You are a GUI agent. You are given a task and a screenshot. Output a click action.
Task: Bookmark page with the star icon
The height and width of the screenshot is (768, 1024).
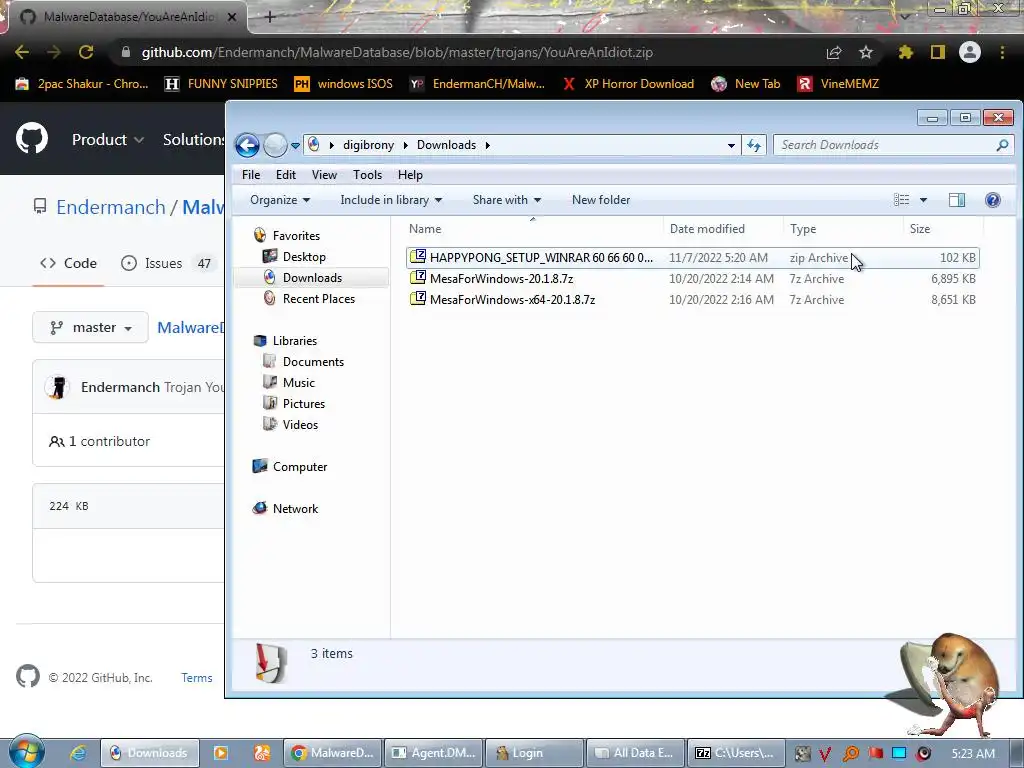click(x=866, y=52)
